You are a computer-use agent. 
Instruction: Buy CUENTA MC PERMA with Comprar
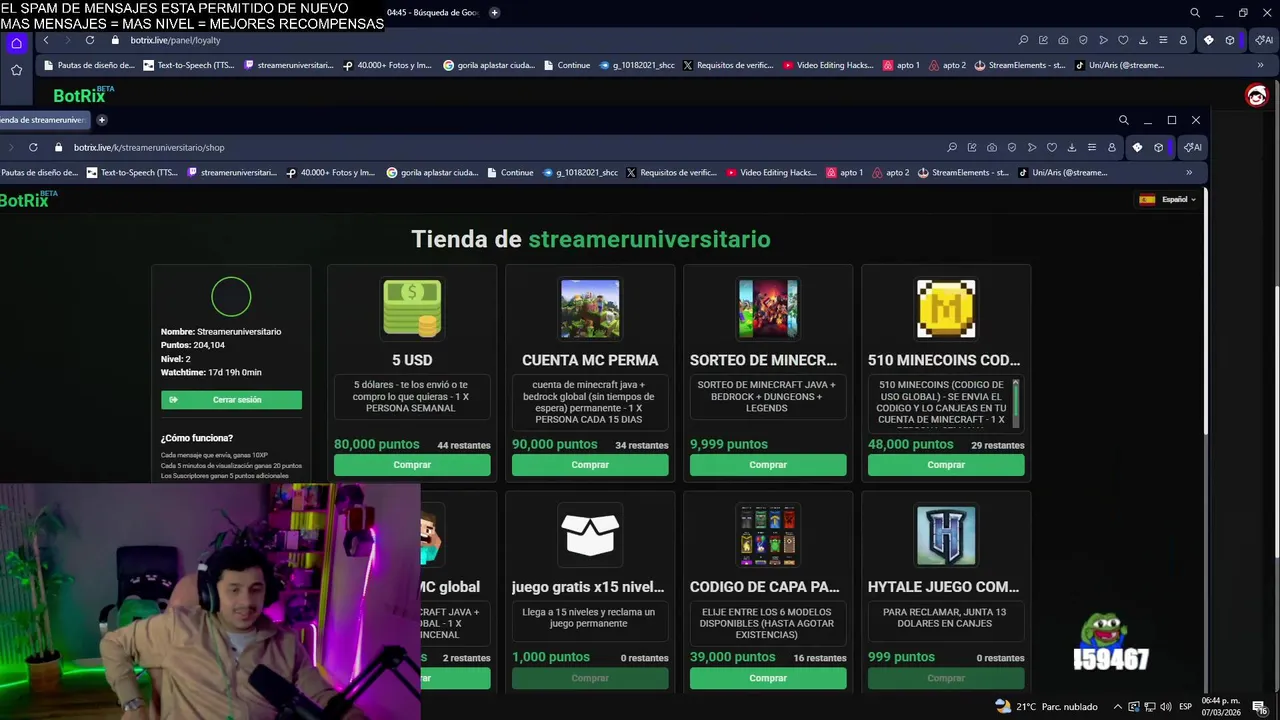pyautogui.click(x=590, y=465)
